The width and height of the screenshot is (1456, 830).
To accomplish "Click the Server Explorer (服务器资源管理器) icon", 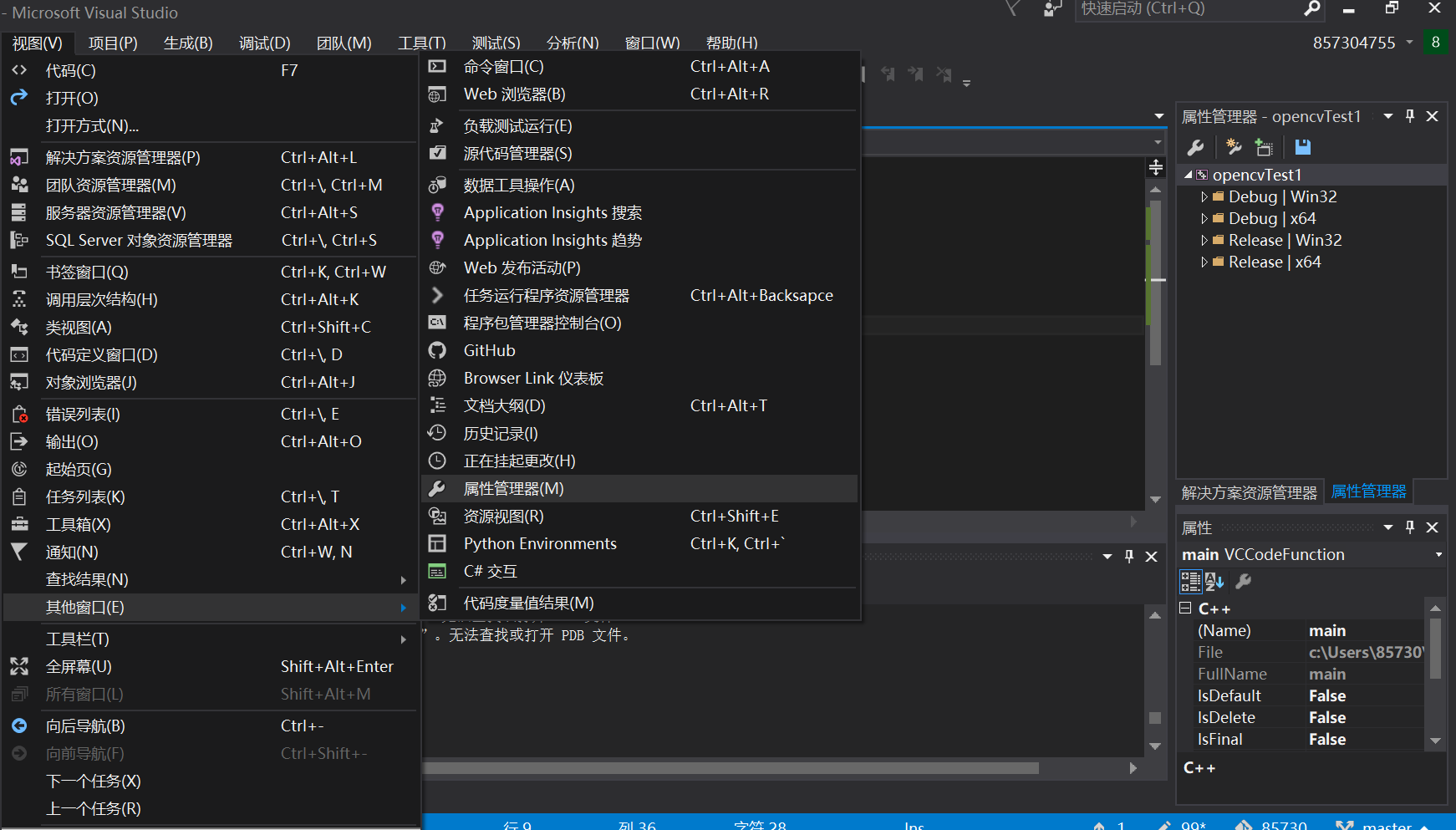I will click(x=19, y=212).
